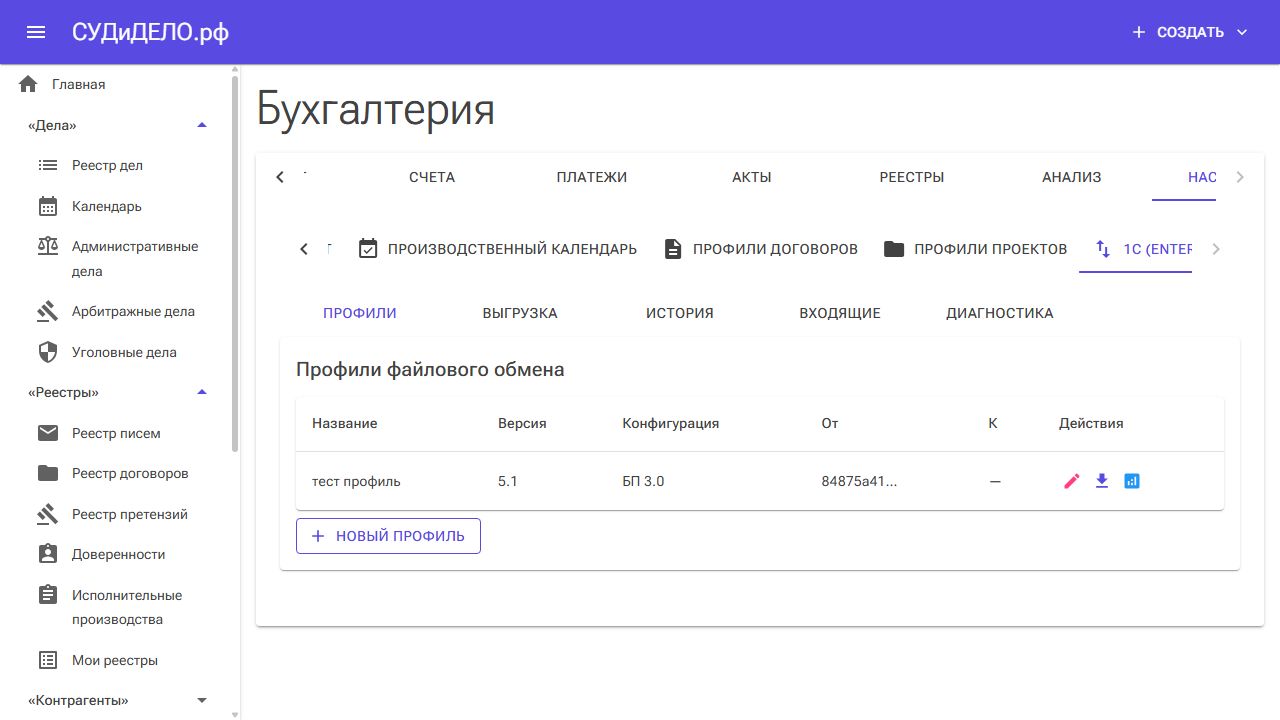Click the Административные дела scales icon
The image size is (1280, 720).
click(48, 246)
